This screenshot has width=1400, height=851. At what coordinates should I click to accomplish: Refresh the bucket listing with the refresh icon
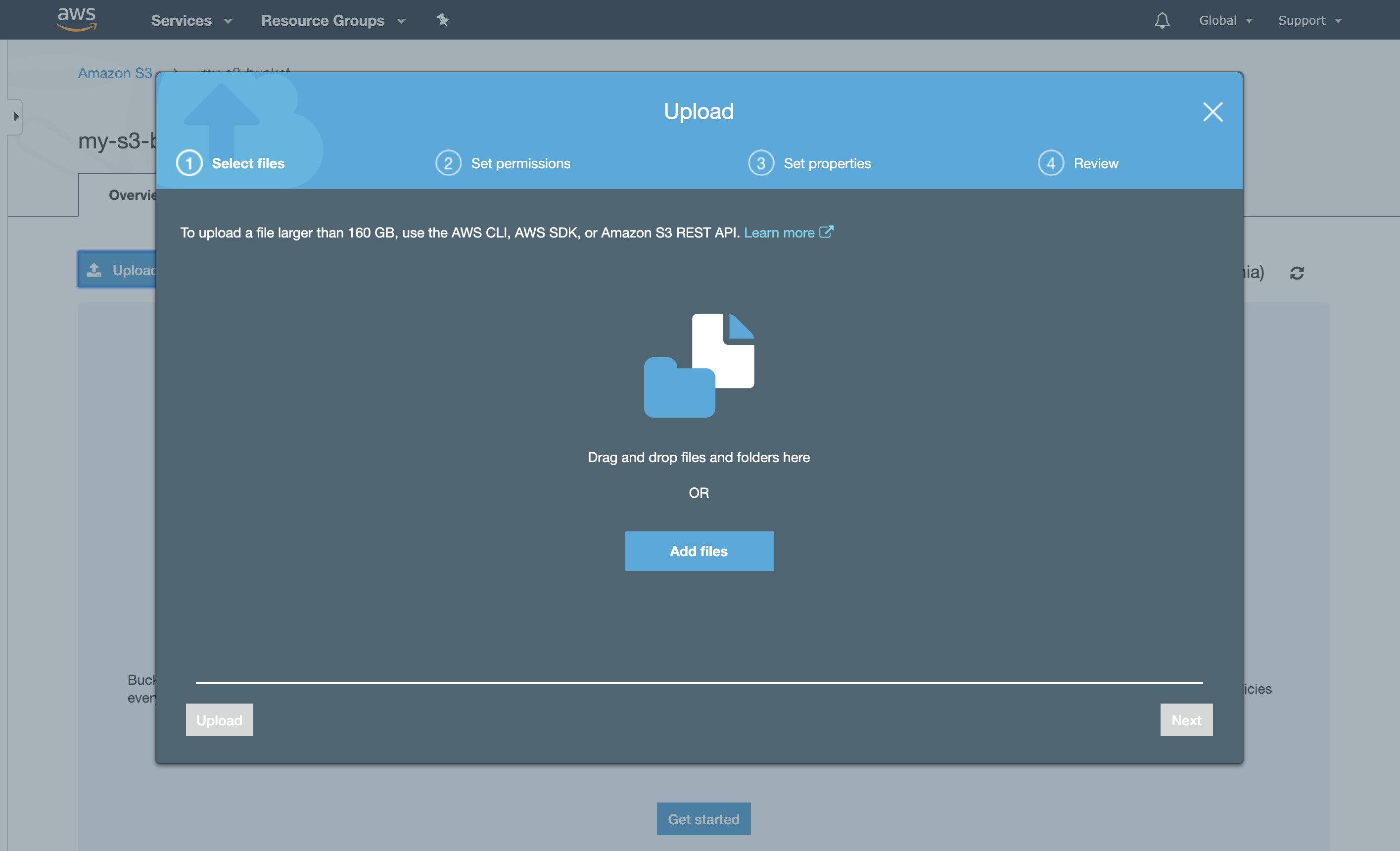pyautogui.click(x=1297, y=273)
